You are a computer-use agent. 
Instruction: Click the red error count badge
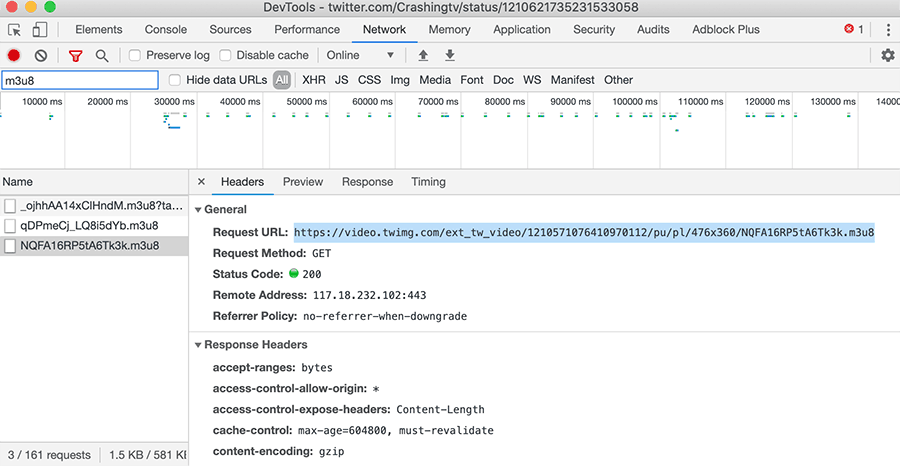tap(854, 29)
